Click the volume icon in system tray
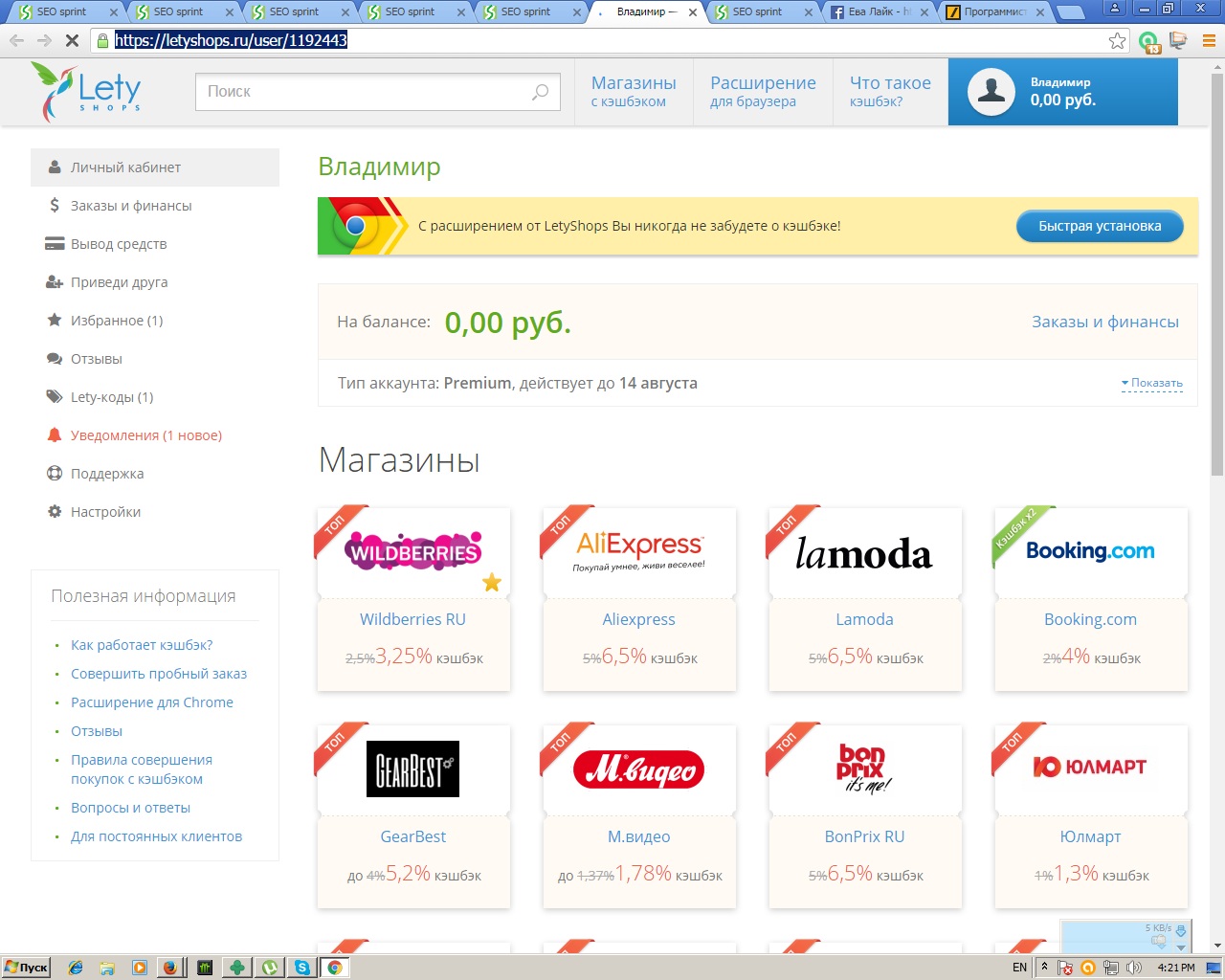The image size is (1225, 980). [1134, 968]
